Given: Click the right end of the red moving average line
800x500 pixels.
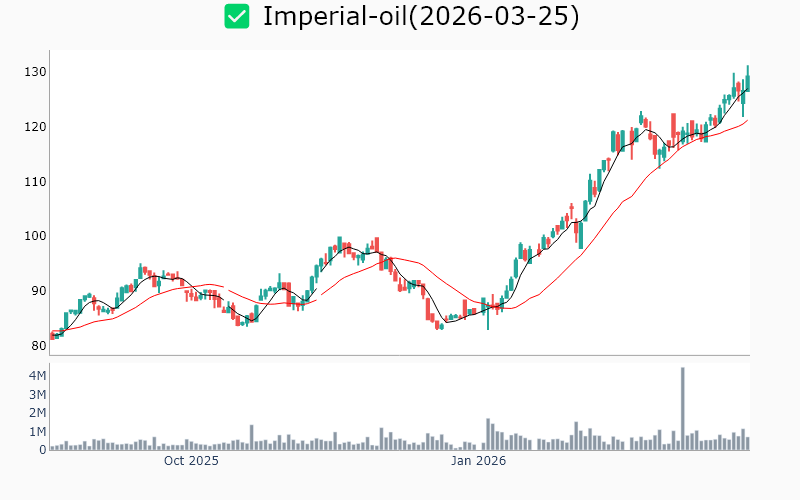Looking at the screenshot, I should click(747, 121).
